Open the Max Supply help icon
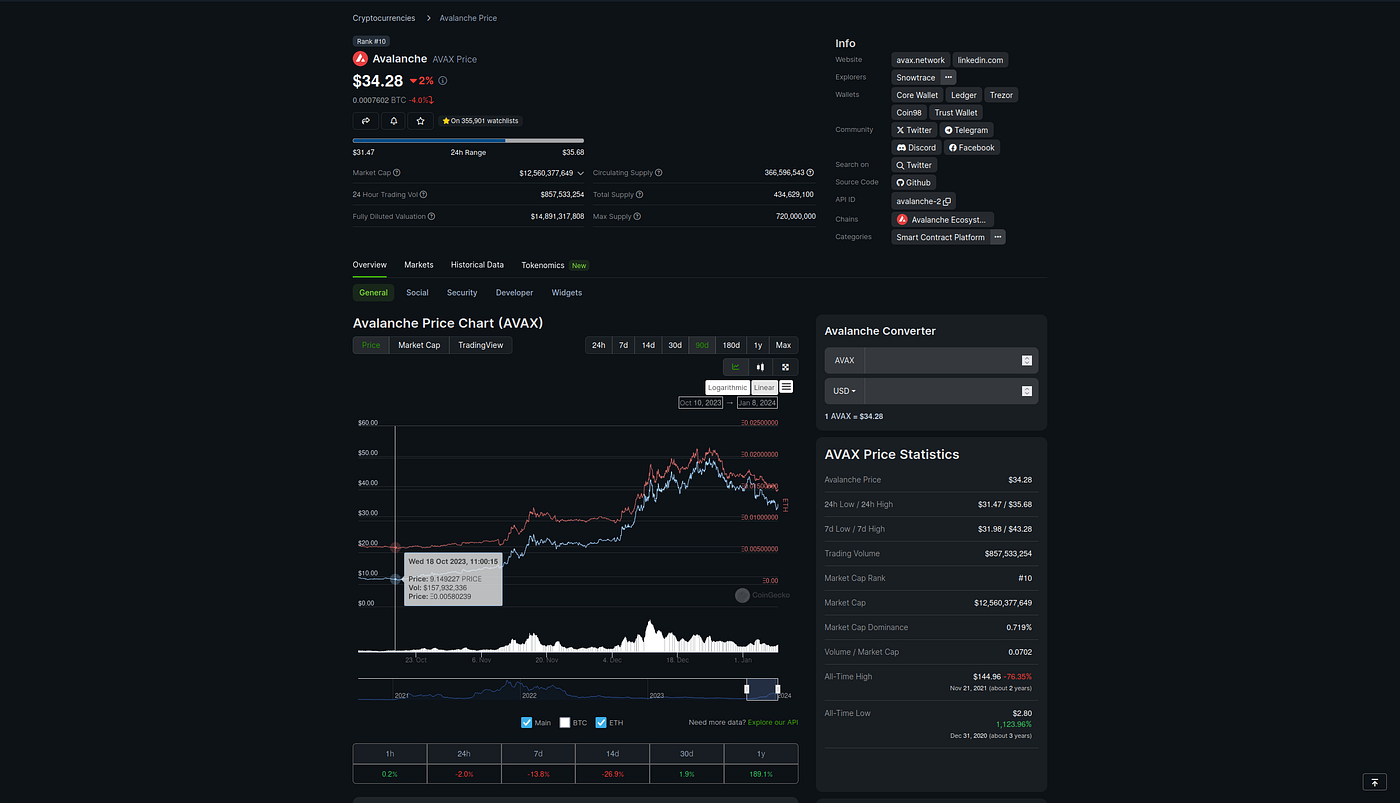1400x803 pixels. pos(637,217)
